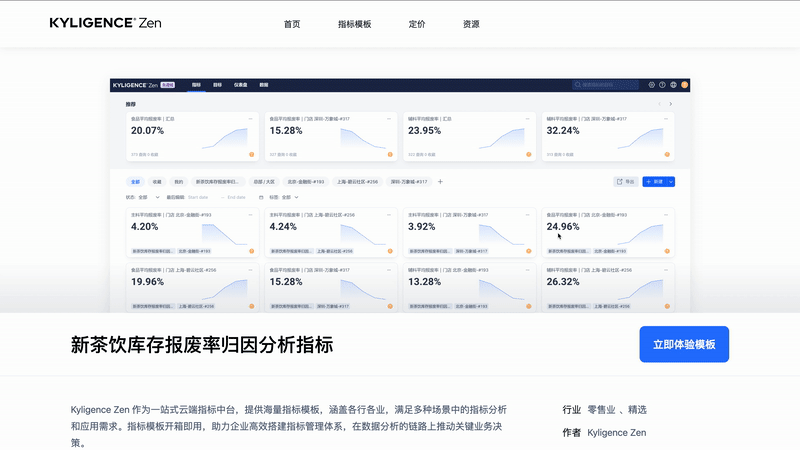Open the 4.20% metric card
The height and width of the screenshot is (450, 800).
tap(192, 232)
